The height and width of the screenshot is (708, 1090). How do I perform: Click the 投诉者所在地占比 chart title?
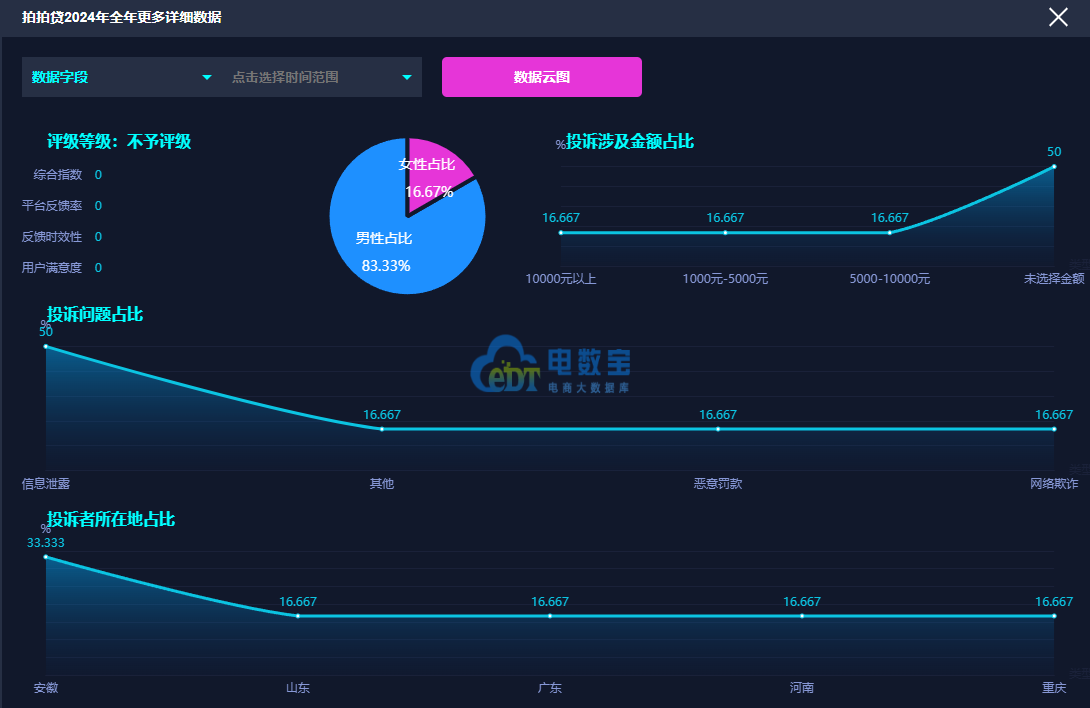pyautogui.click(x=111, y=520)
